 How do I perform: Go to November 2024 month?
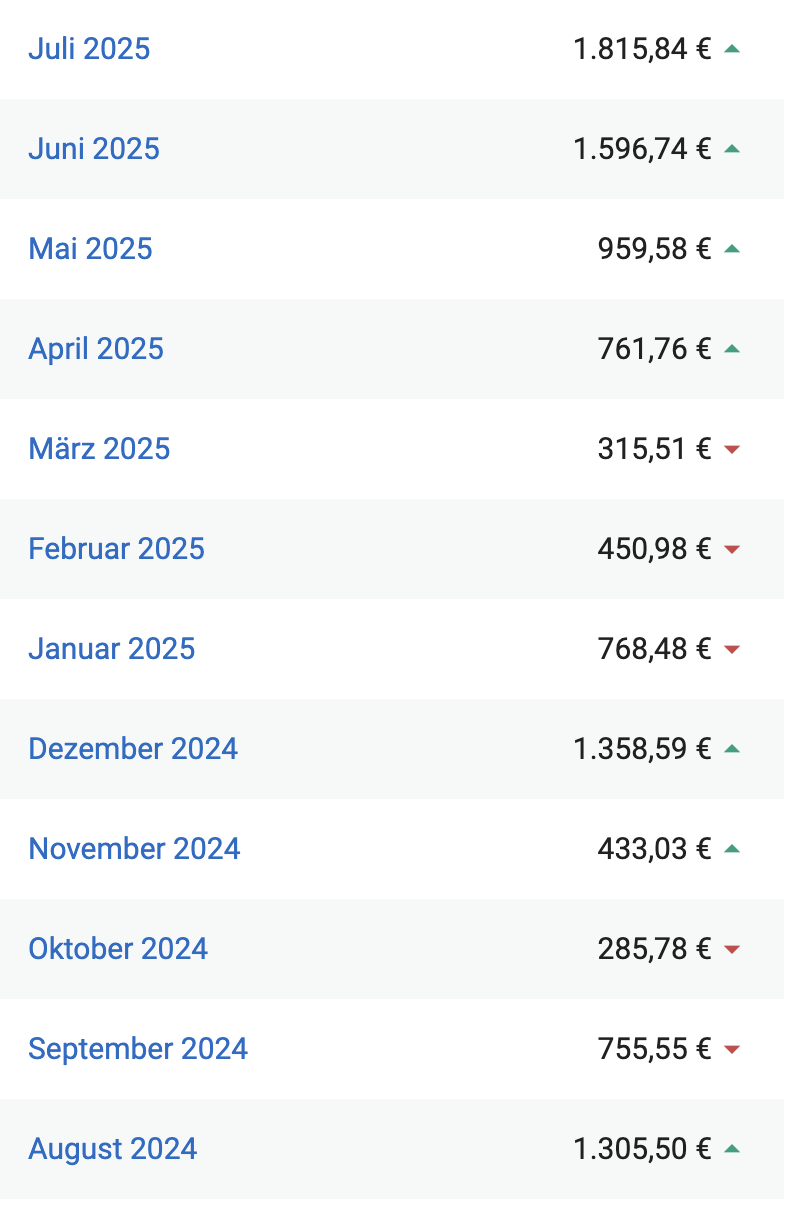point(134,849)
